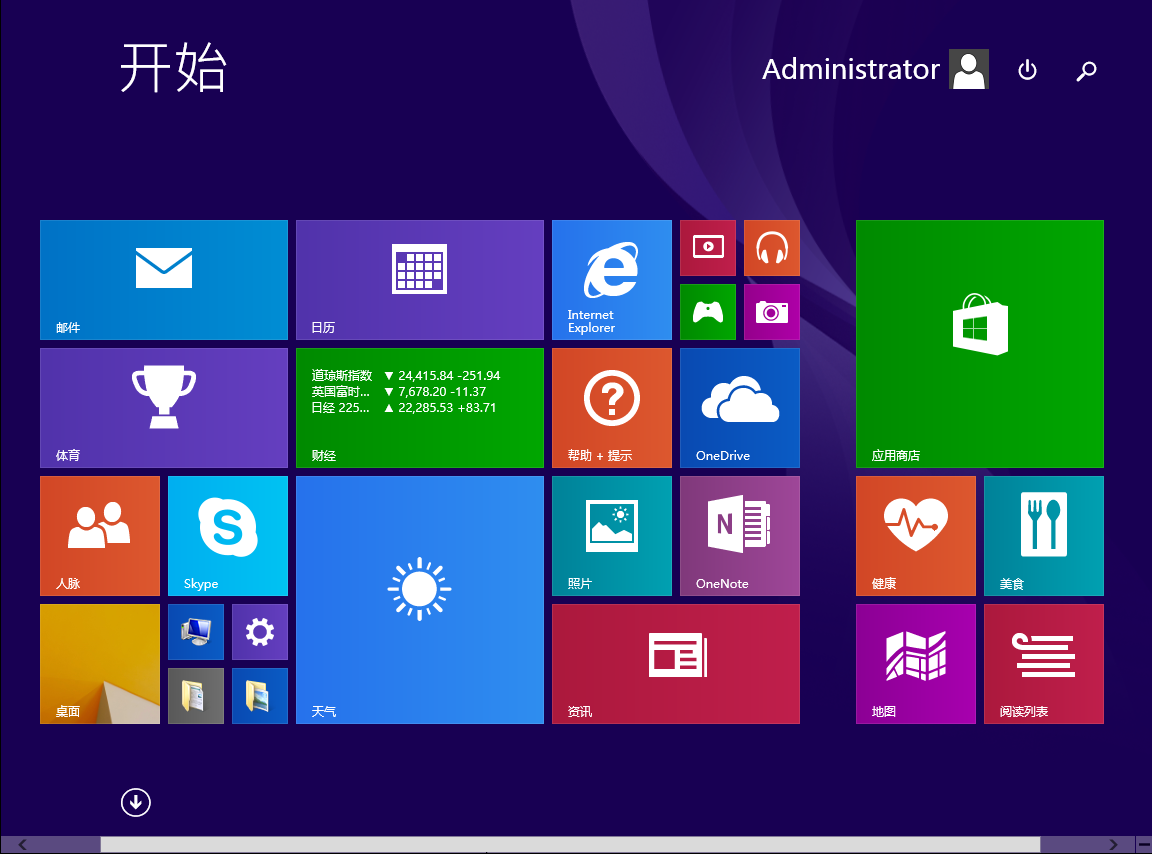Open the 美食 (Food) tile
This screenshot has width=1152, height=854.
(1044, 536)
